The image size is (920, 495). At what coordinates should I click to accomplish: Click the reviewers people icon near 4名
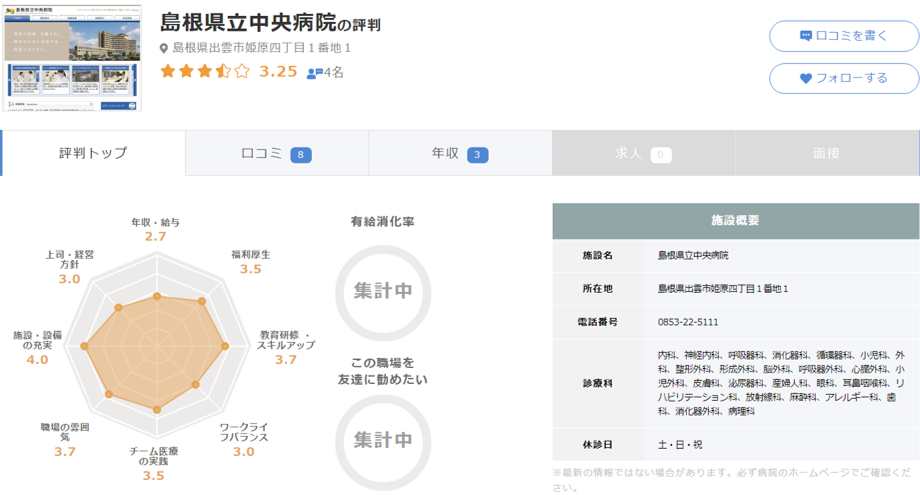pyautogui.click(x=314, y=73)
